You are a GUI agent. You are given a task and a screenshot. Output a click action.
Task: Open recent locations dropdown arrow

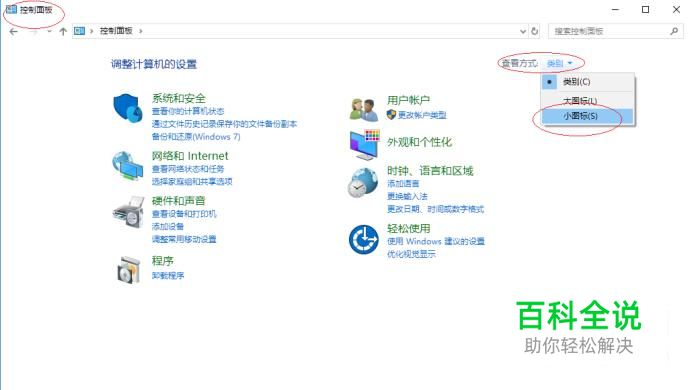click(x=49, y=31)
